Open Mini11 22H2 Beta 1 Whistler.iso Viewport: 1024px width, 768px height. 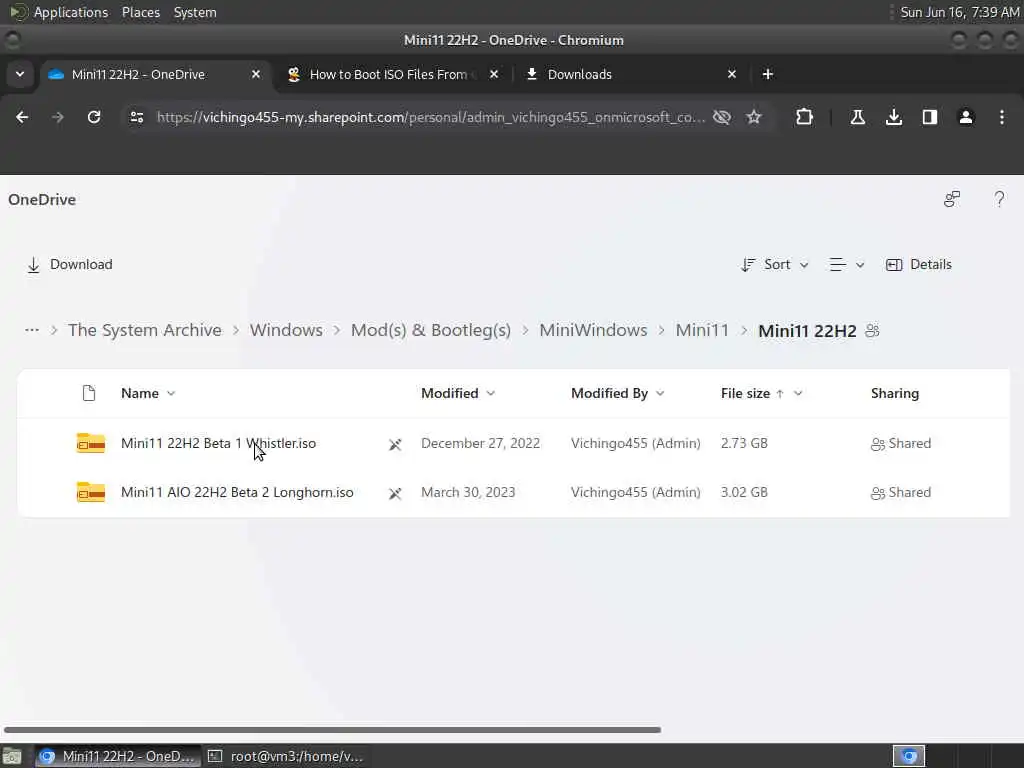[218, 443]
